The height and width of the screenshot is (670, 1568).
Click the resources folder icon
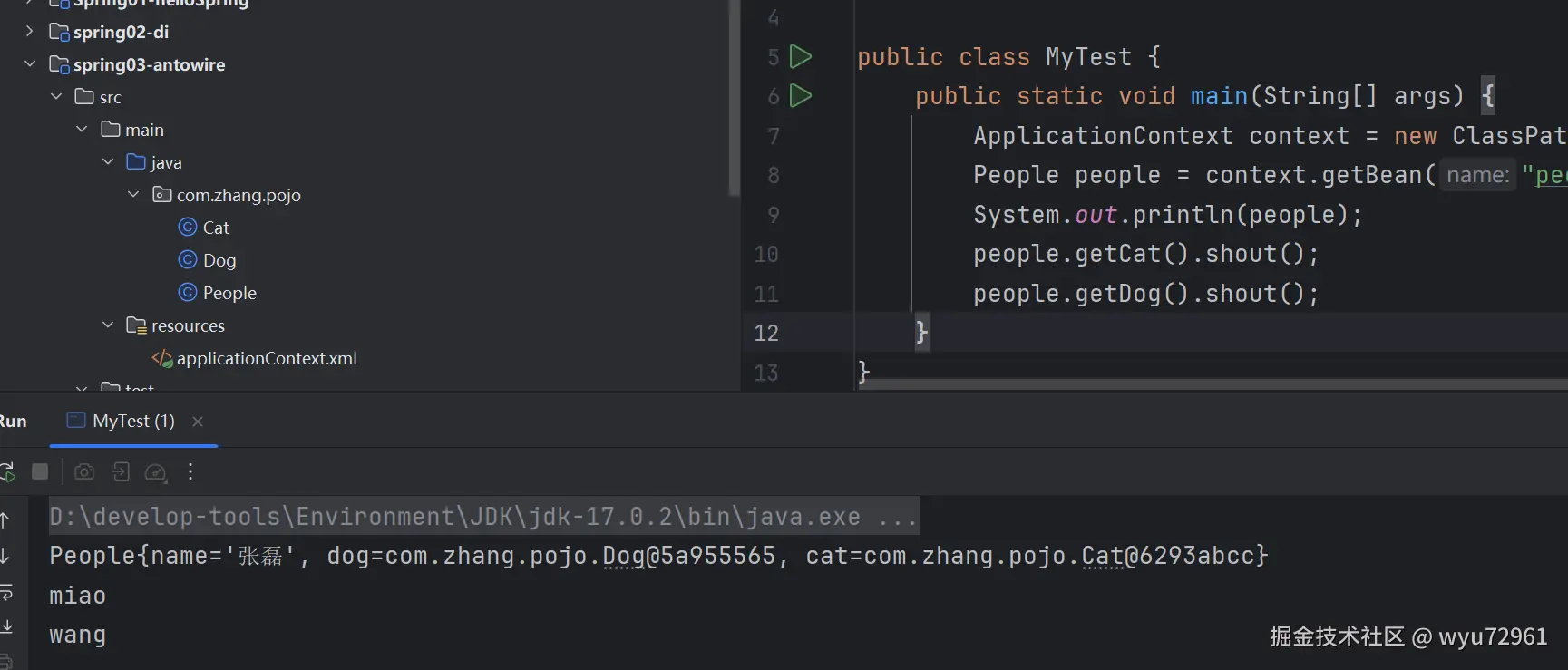[136, 325]
